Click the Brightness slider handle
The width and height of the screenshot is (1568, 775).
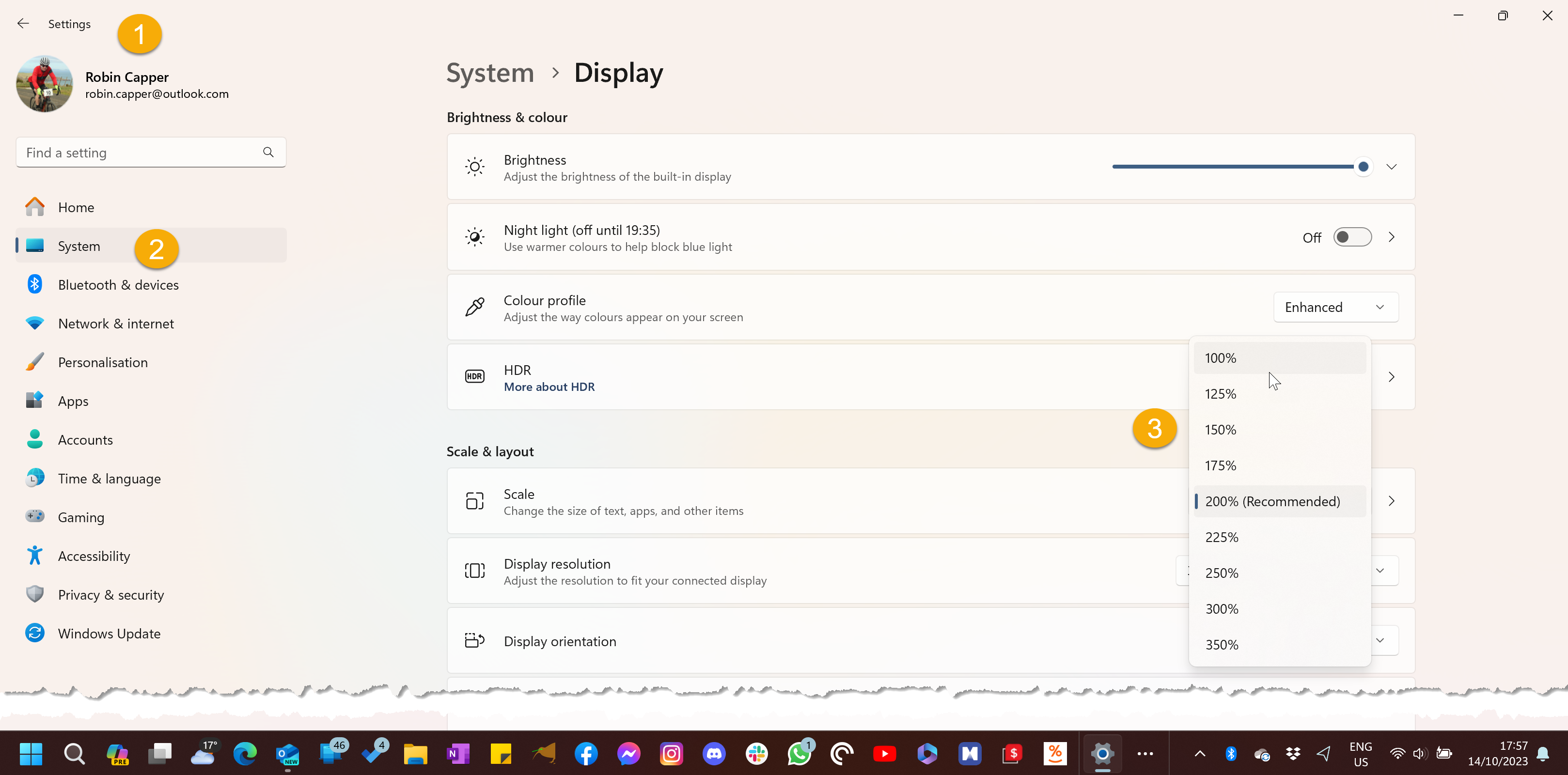(1363, 167)
